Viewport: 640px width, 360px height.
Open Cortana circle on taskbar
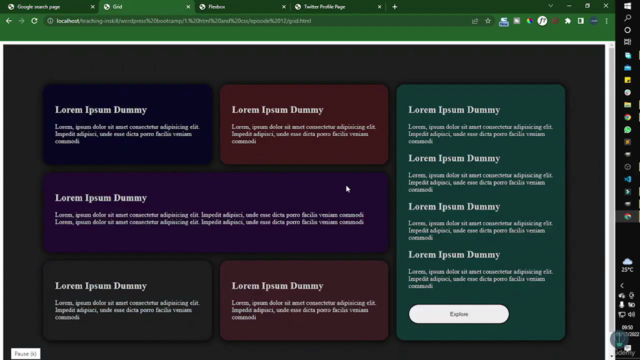tap(627, 30)
